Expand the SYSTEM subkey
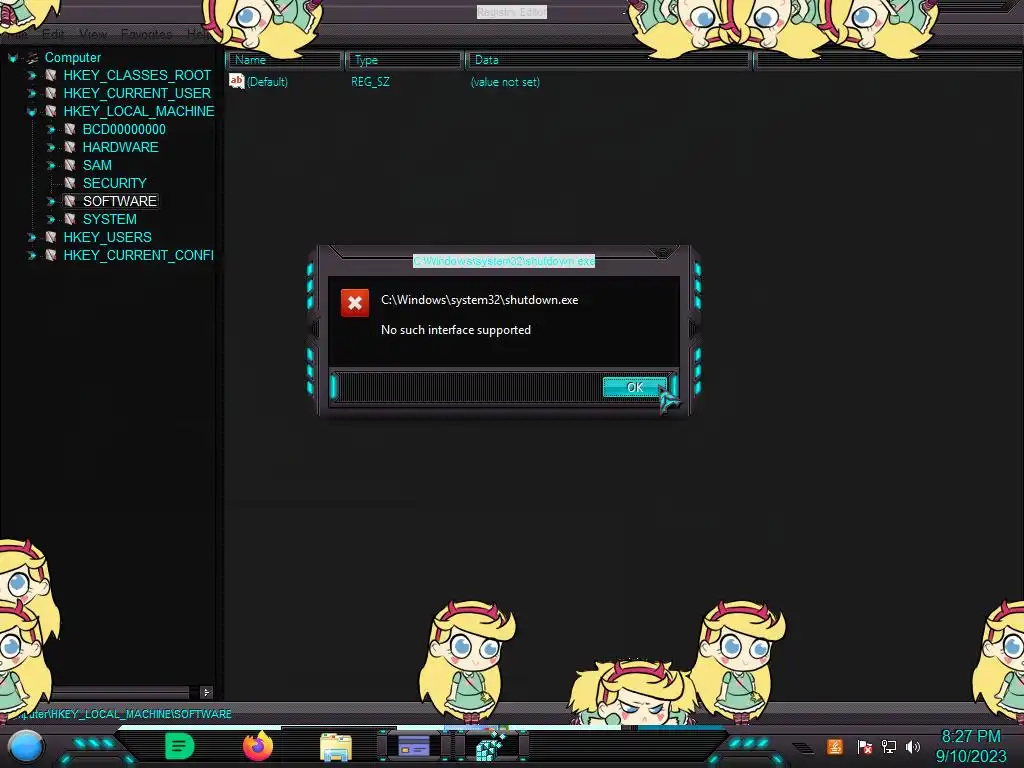Viewport: 1024px width, 768px height. coord(50,219)
